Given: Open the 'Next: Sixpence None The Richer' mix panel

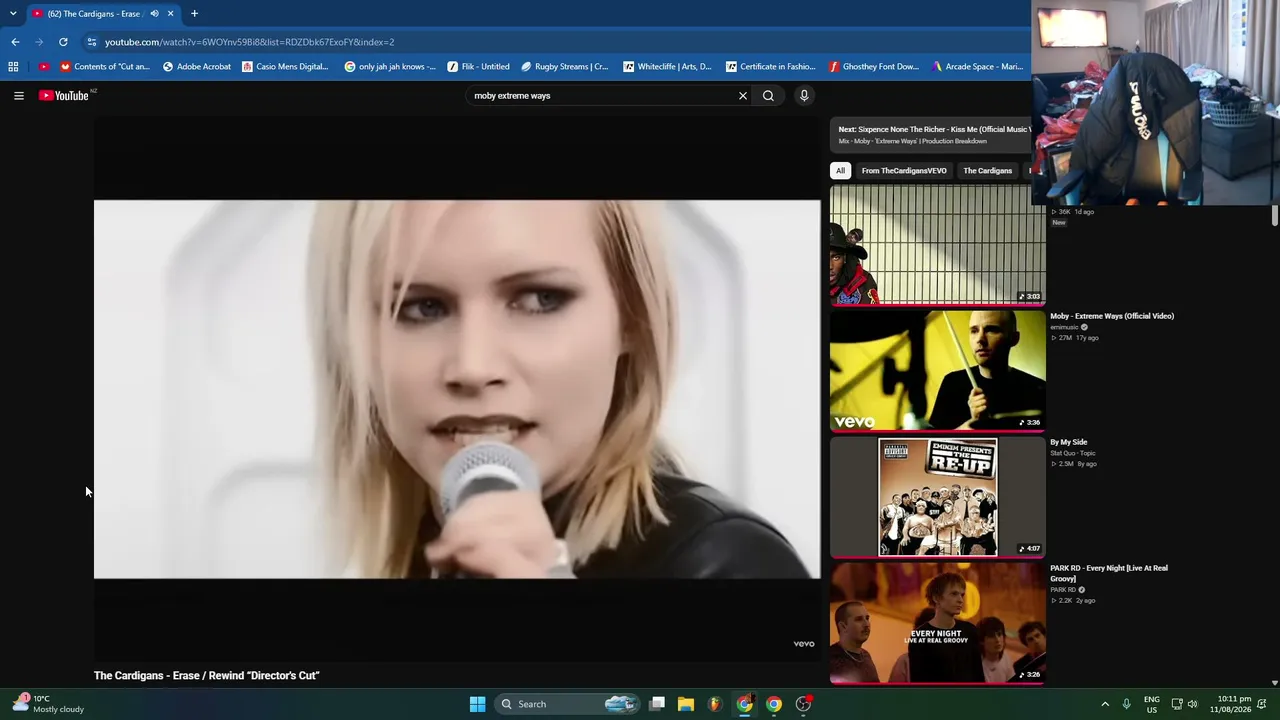Looking at the screenshot, I should point(934,135).
